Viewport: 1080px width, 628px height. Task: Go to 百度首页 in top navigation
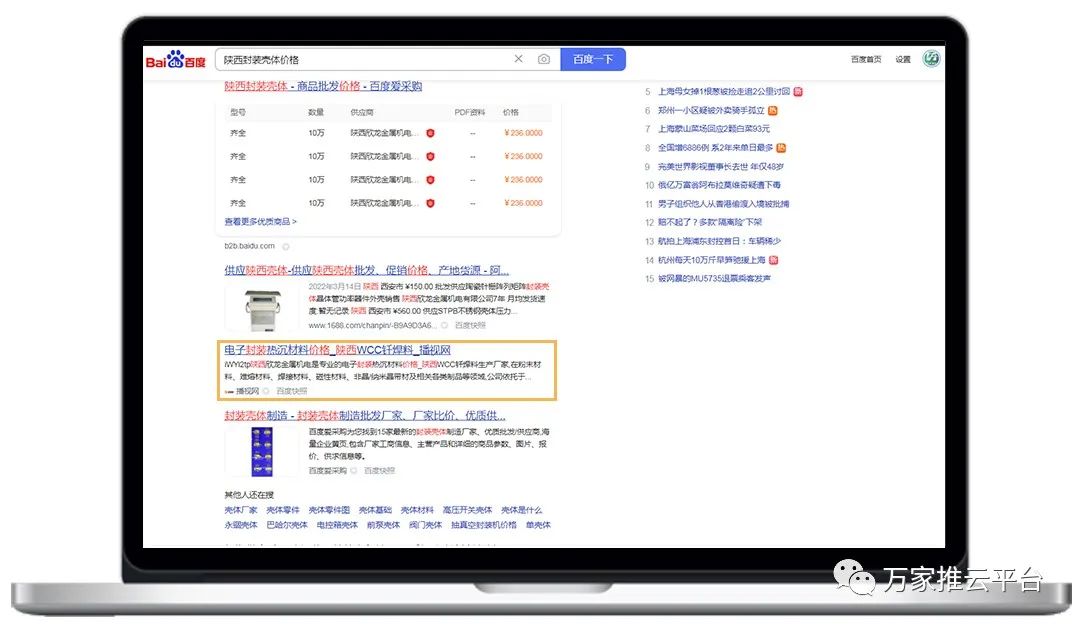[866, 60]
